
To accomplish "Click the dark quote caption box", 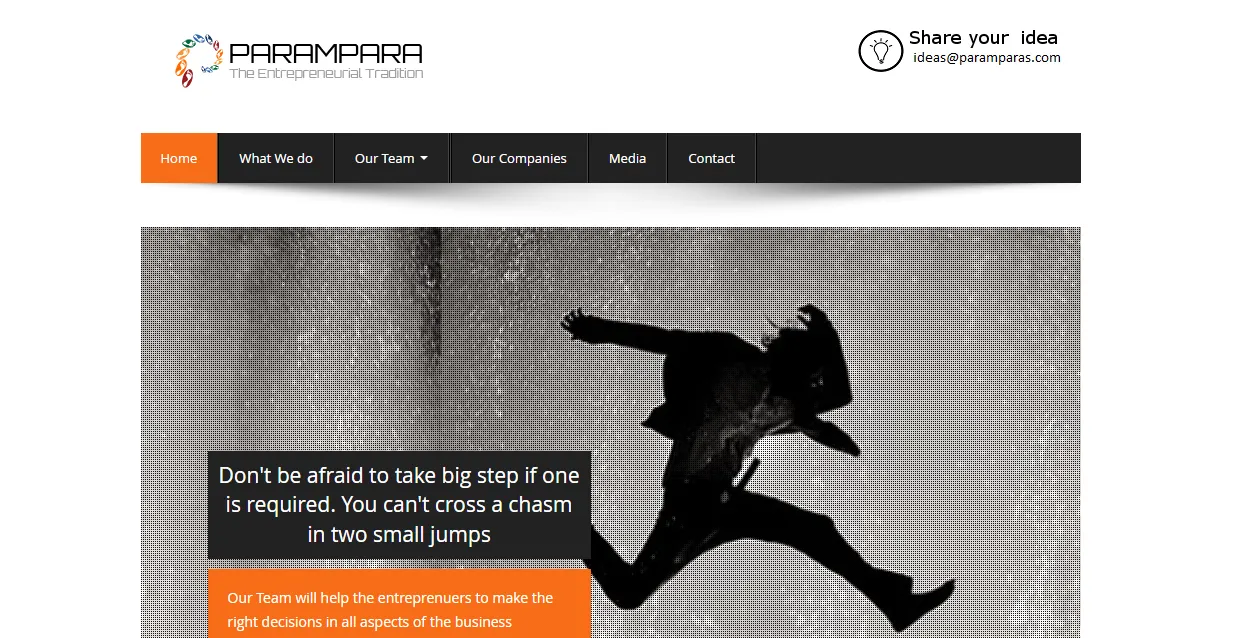I will (x=399, y=505).
